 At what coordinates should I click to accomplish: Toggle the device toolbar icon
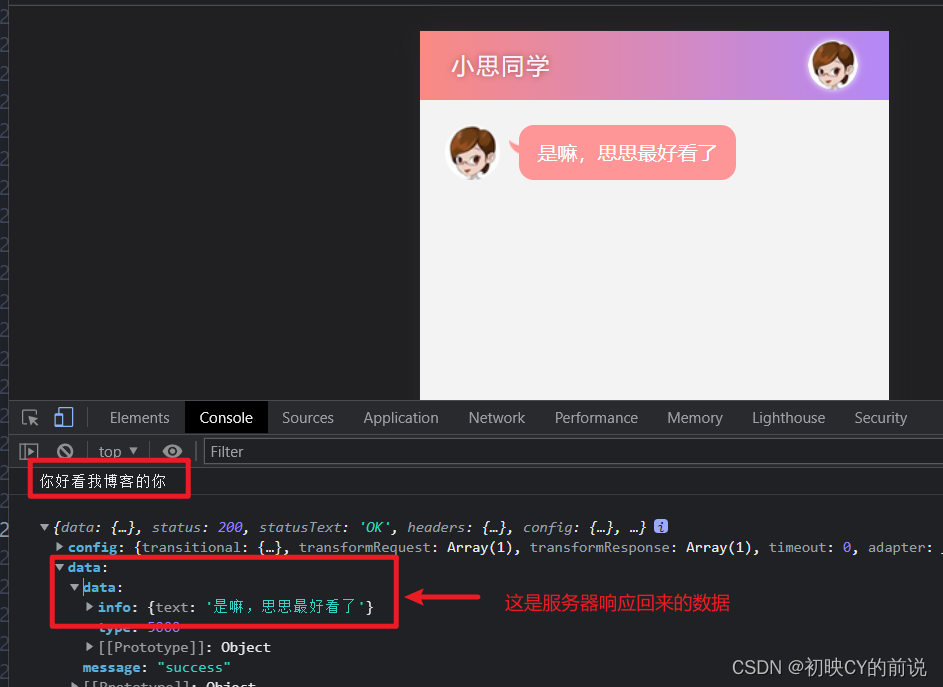[64, 417]
